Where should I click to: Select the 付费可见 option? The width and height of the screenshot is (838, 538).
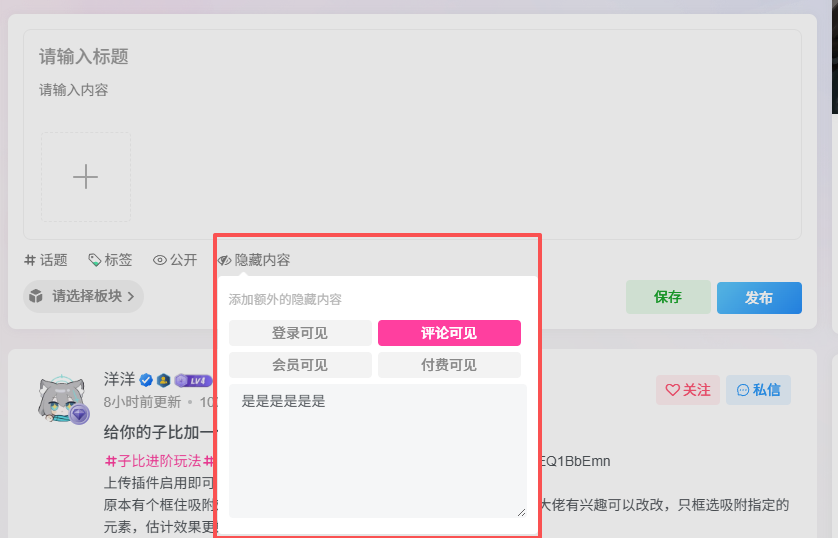pyautogui.click(x=449, y=365)
